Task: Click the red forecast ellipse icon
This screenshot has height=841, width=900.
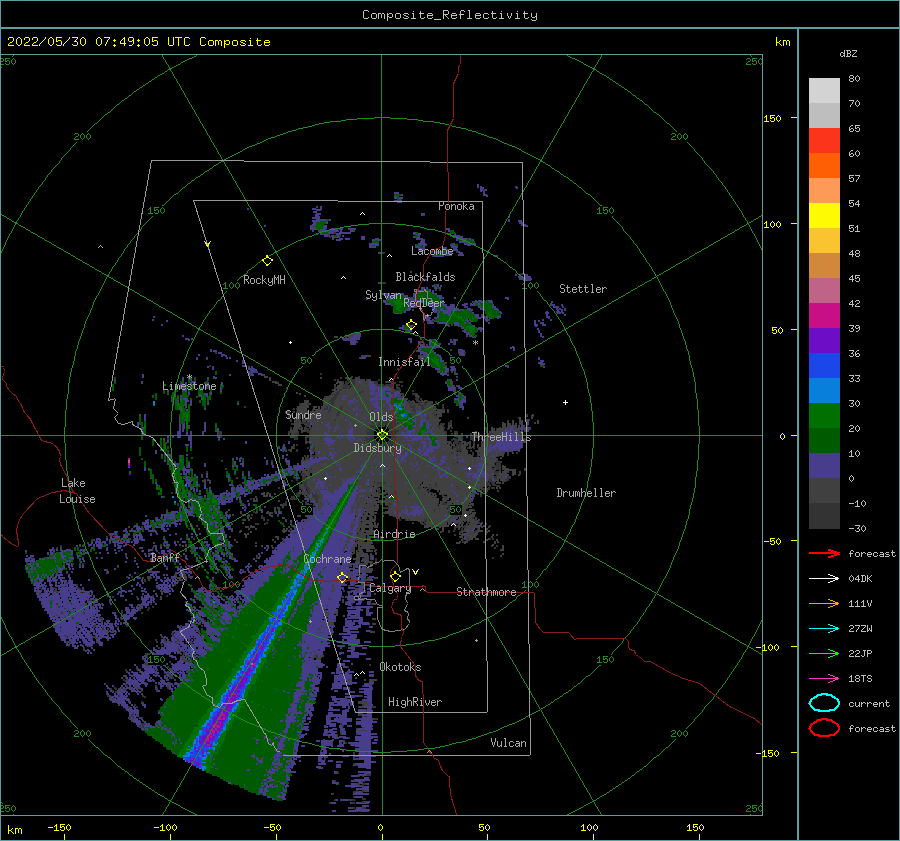Action: (x=824, y=728)
